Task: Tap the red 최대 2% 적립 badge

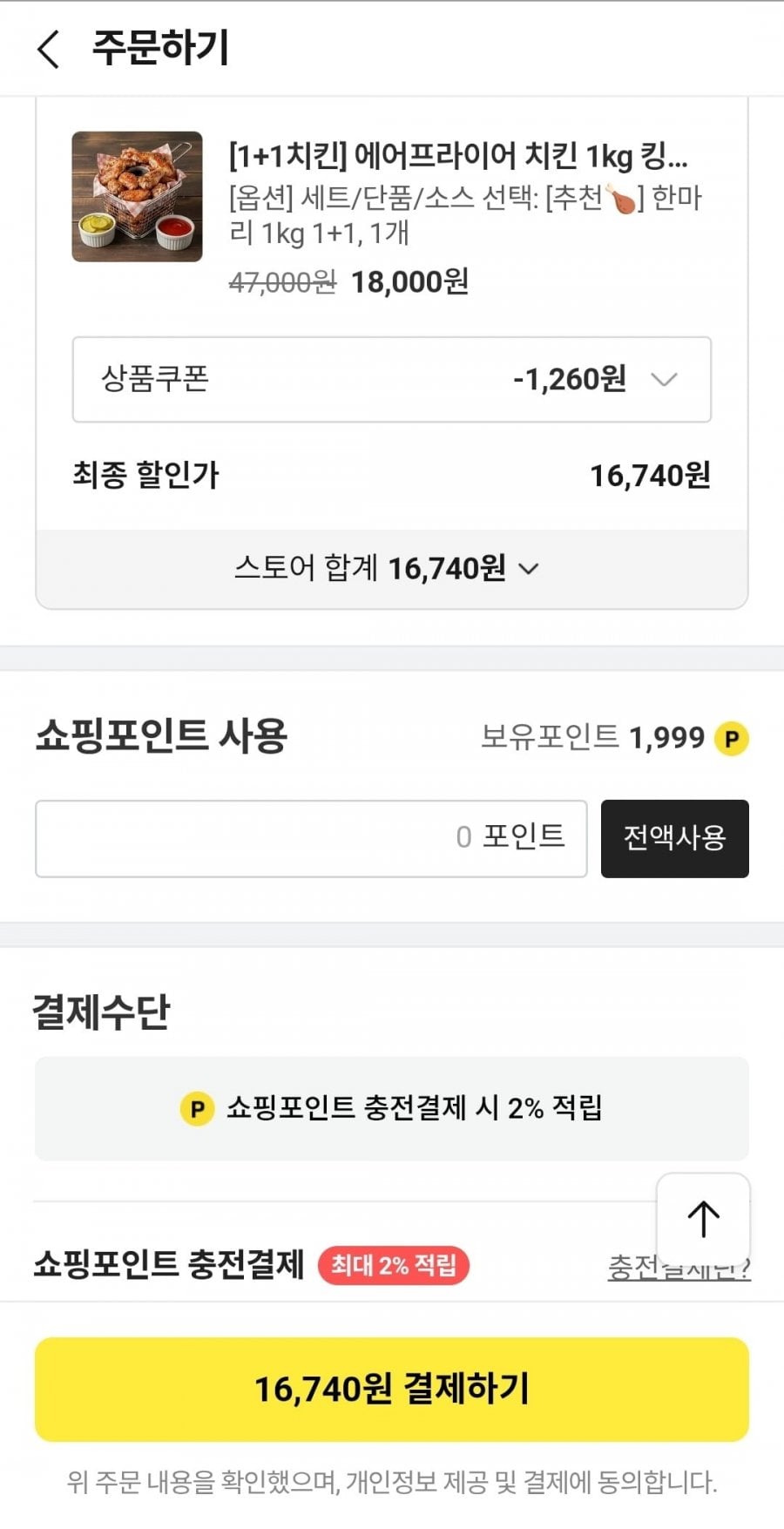Action: (394, 1265)
